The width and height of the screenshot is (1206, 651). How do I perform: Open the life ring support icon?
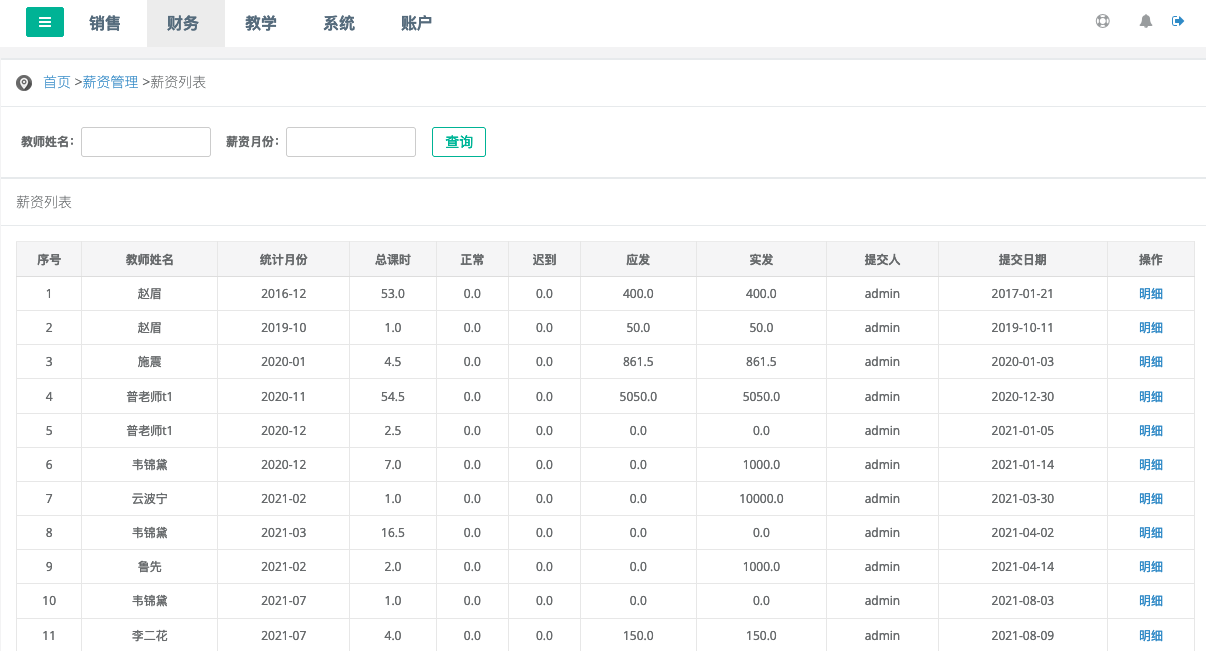pos(1103,21)
